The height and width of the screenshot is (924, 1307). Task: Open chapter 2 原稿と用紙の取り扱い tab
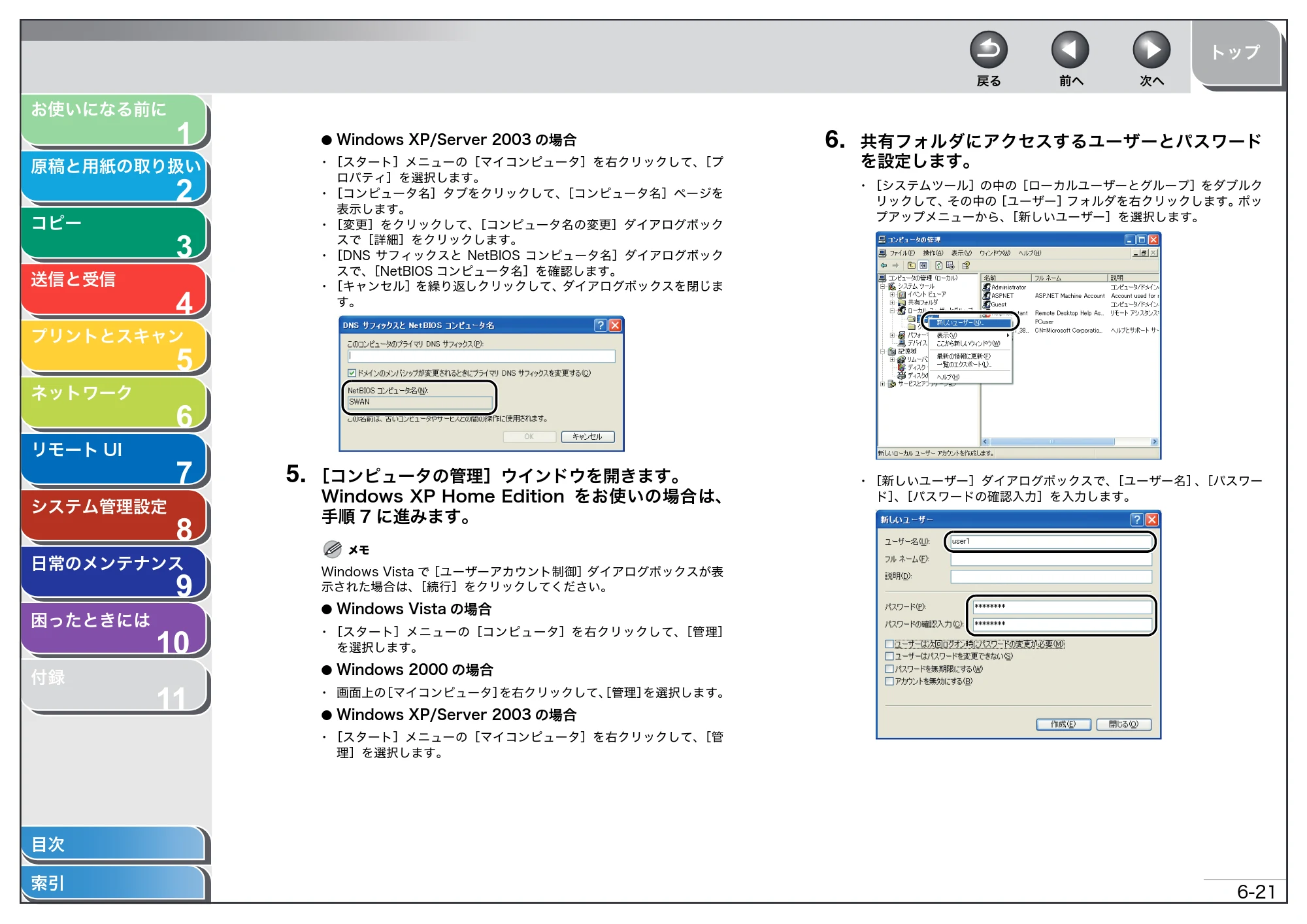114,176
